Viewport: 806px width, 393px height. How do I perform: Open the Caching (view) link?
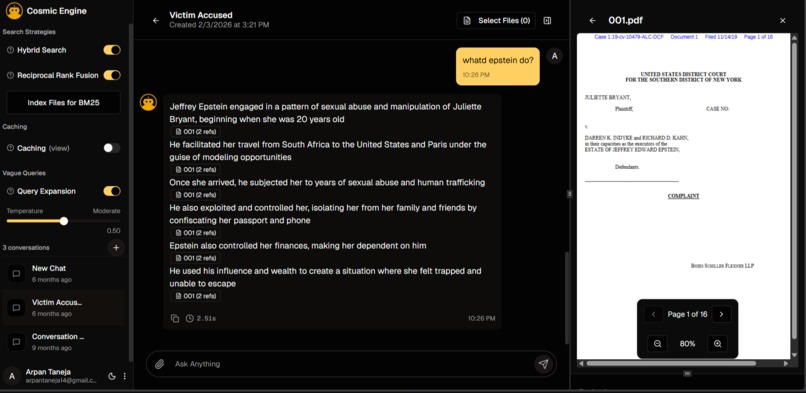59,148
